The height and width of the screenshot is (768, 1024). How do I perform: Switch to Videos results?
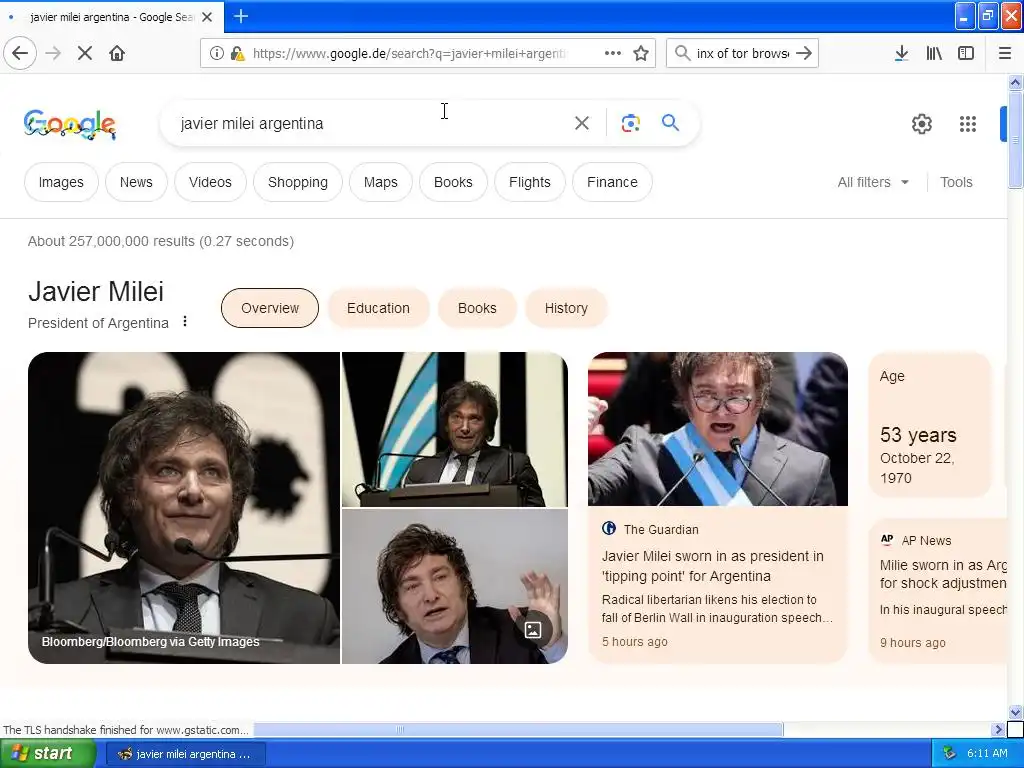point(210,182)
